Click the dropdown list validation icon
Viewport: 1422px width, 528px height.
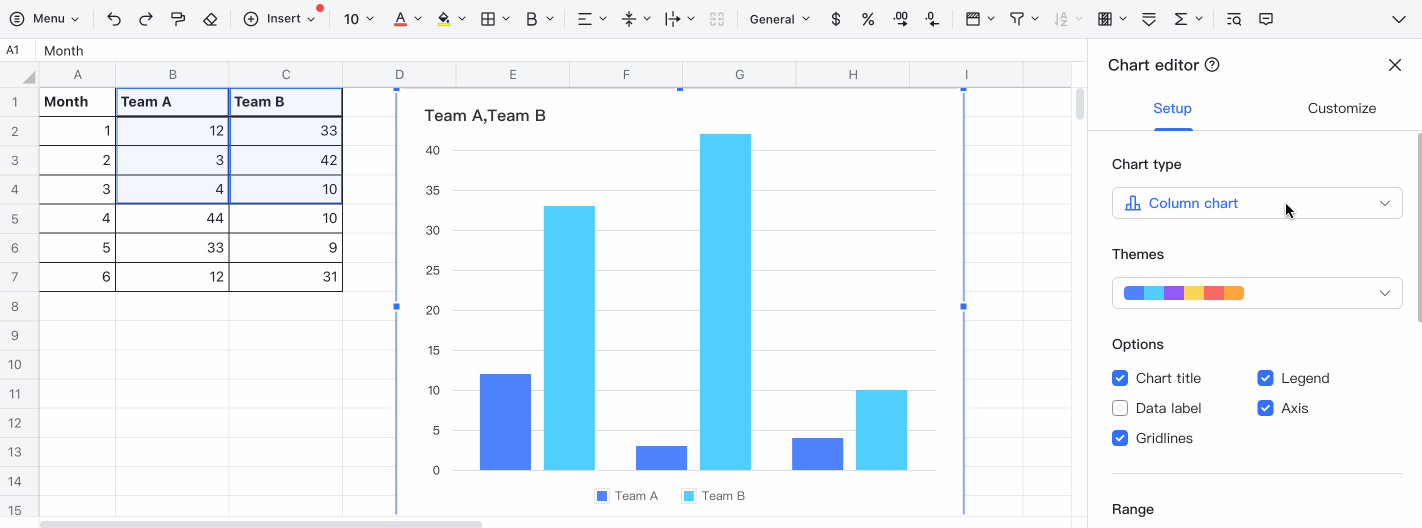(1149, 19)
